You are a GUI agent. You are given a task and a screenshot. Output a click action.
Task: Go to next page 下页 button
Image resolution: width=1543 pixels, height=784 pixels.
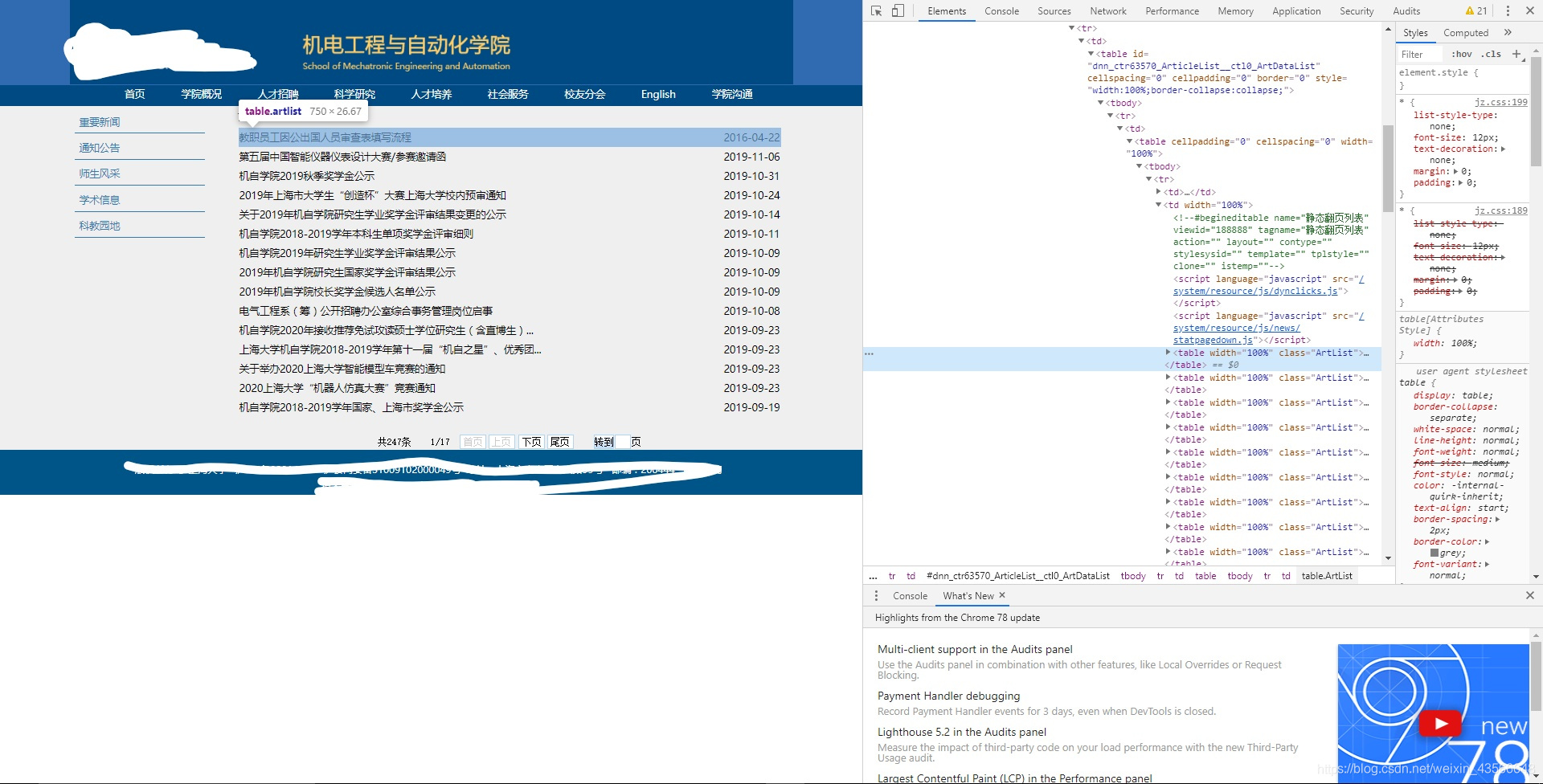(x=531, y=442)
